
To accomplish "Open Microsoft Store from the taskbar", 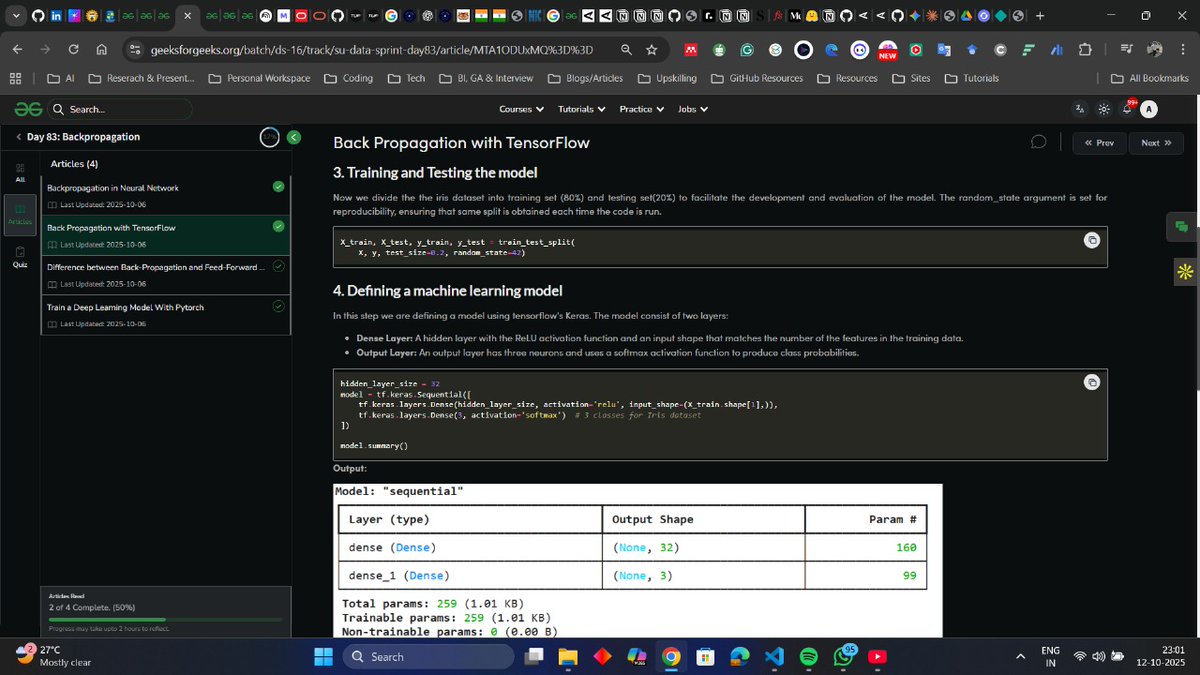I will [705, 656].
